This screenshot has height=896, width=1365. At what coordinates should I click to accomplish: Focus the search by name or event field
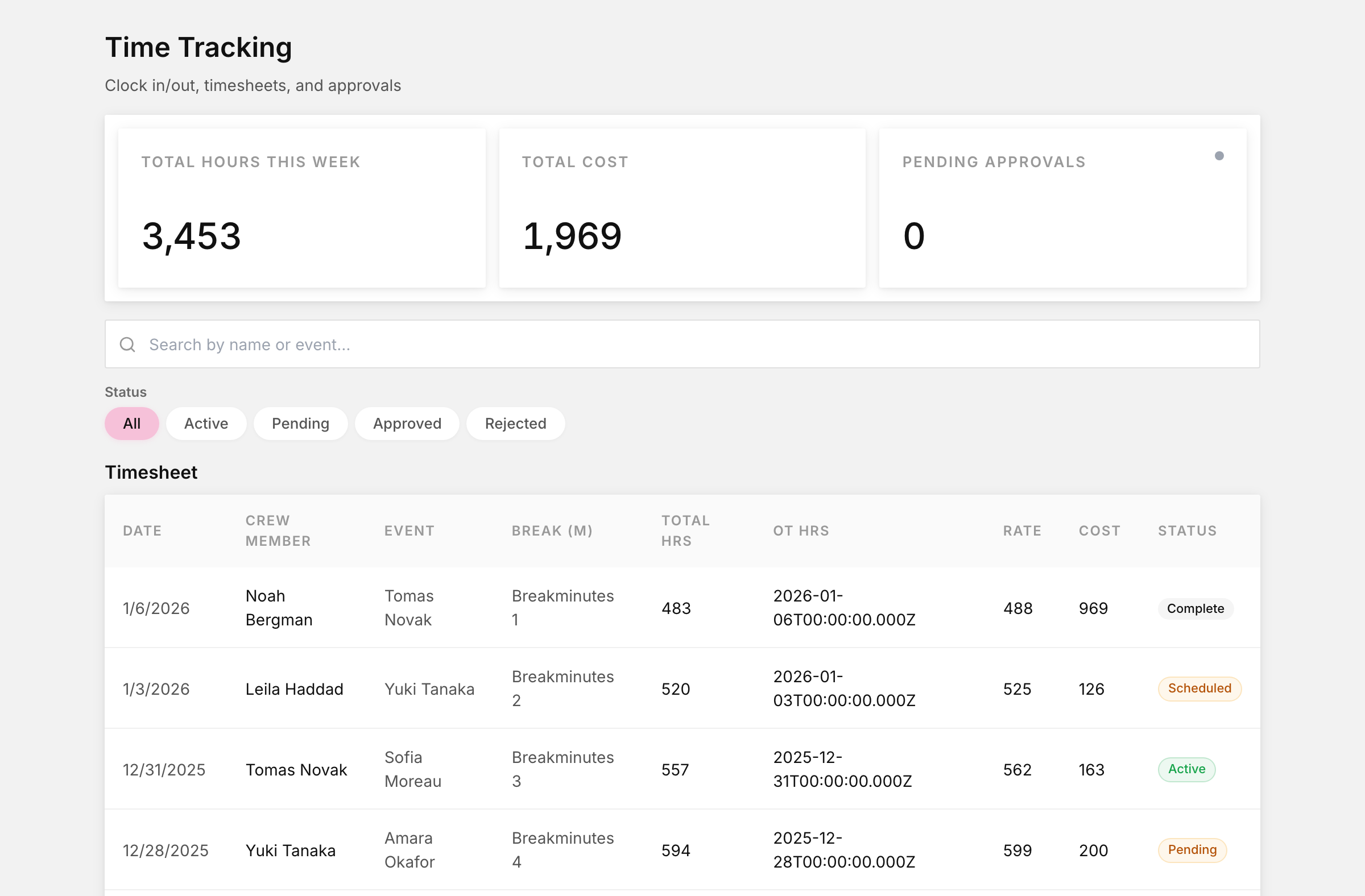pos(682,344)
